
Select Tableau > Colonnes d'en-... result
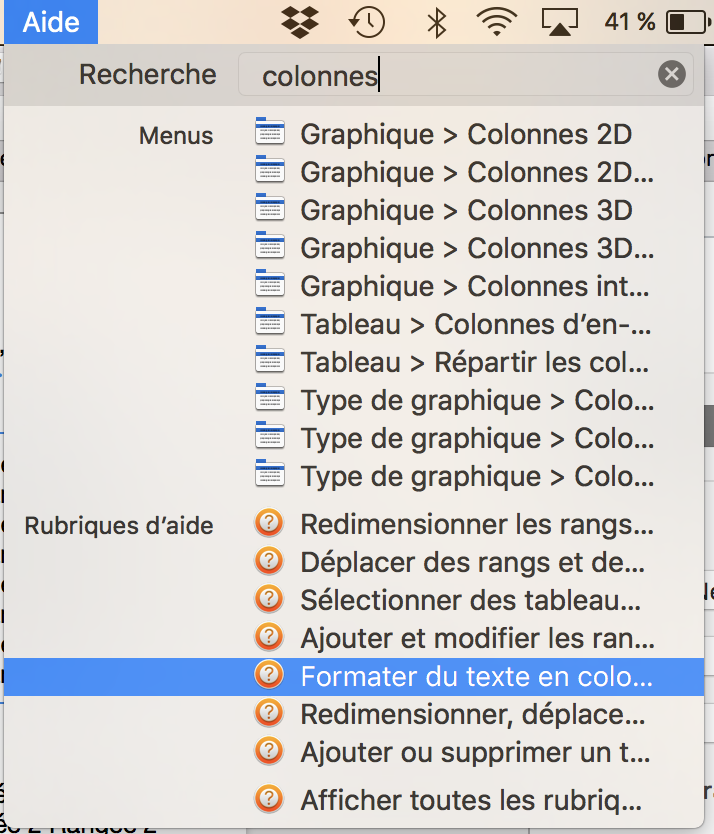(x=476, y=324)
